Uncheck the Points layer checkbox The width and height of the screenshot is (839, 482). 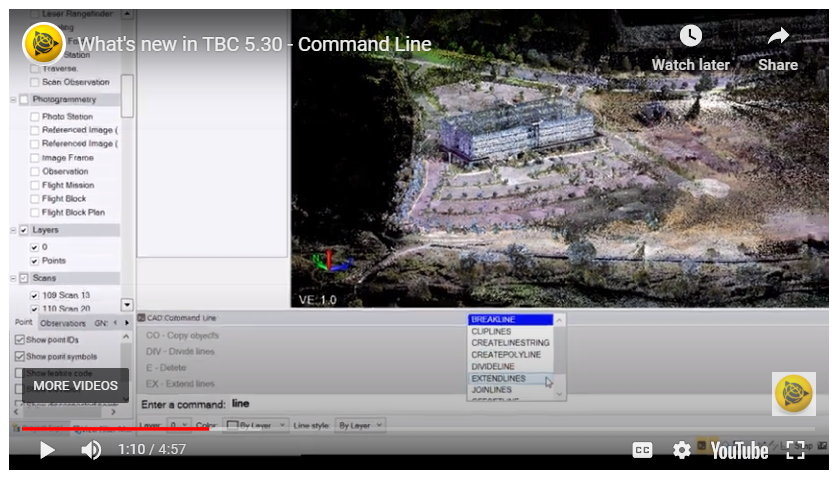(35, 261)
